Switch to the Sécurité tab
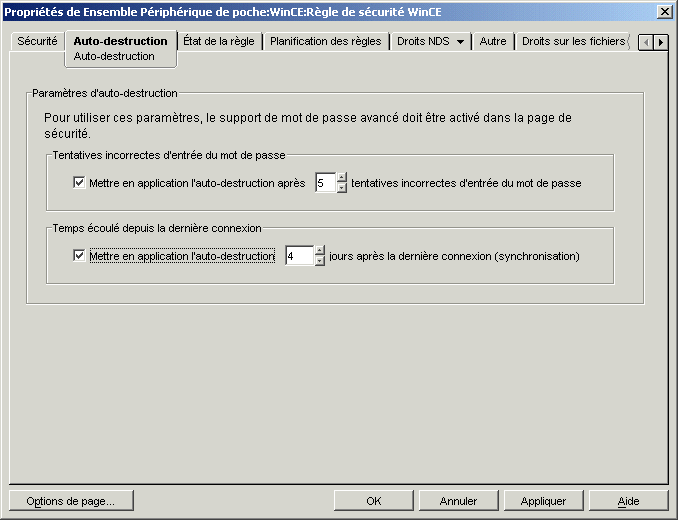This screenshot has height=520, width=678. click(37, 41)
